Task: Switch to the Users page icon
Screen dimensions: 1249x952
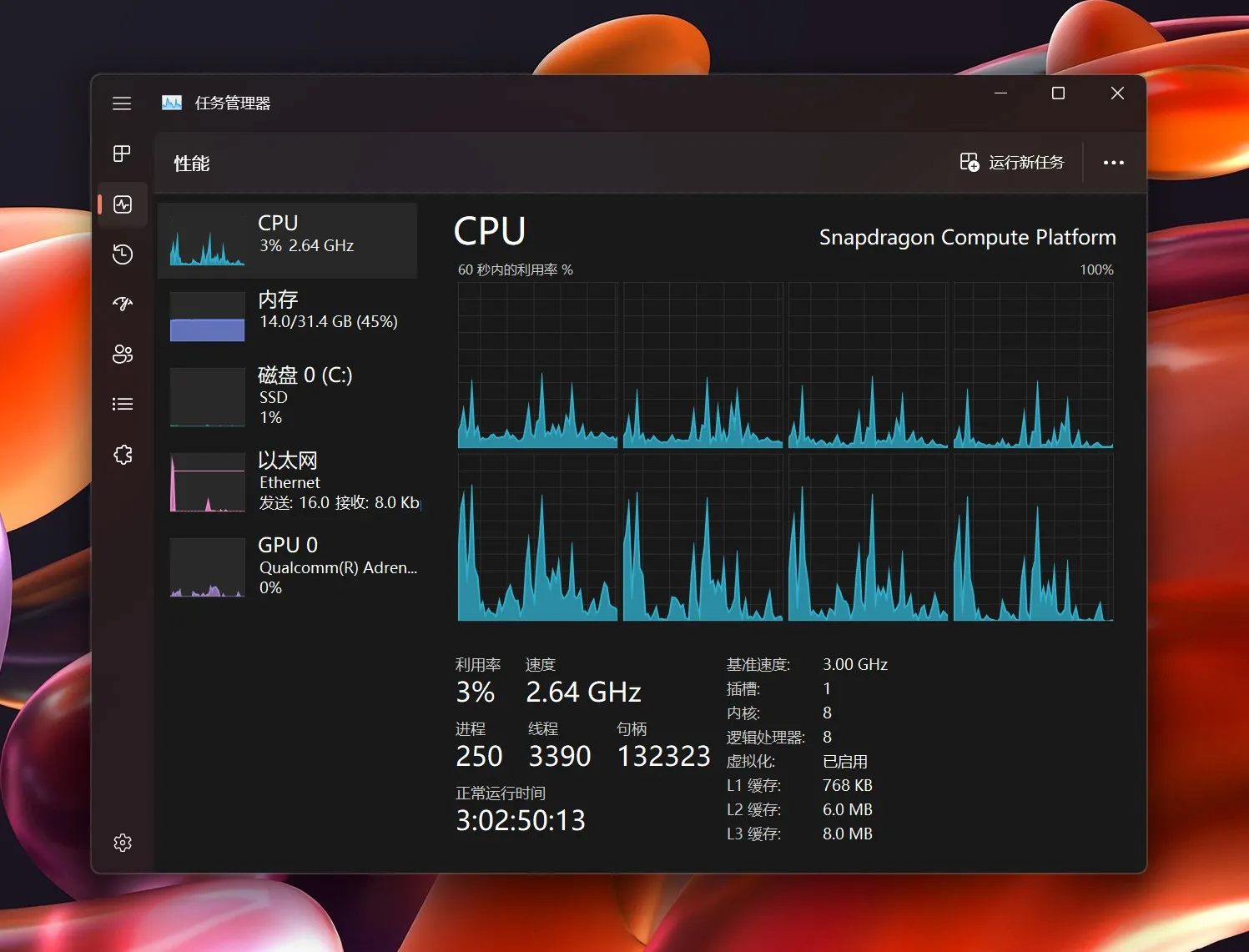Action: [x=123, y=354]
